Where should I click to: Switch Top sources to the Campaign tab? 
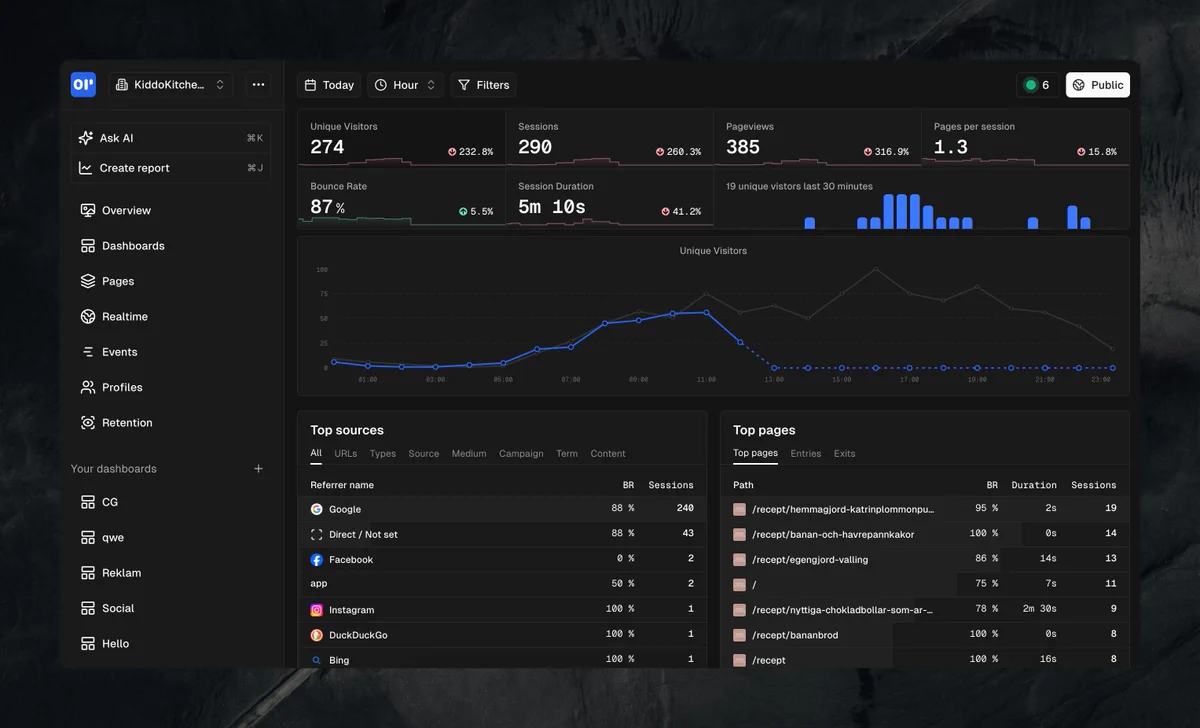click(521, 454)
